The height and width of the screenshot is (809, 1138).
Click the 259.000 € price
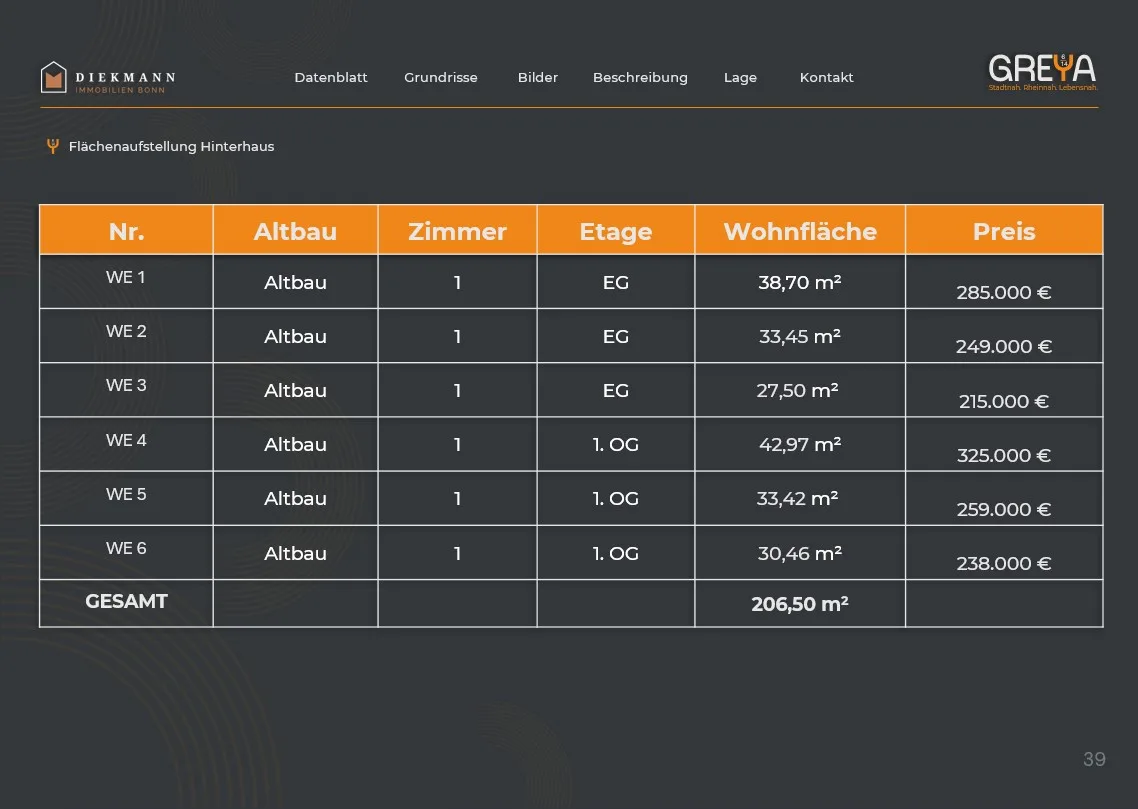click(1004, 509)
